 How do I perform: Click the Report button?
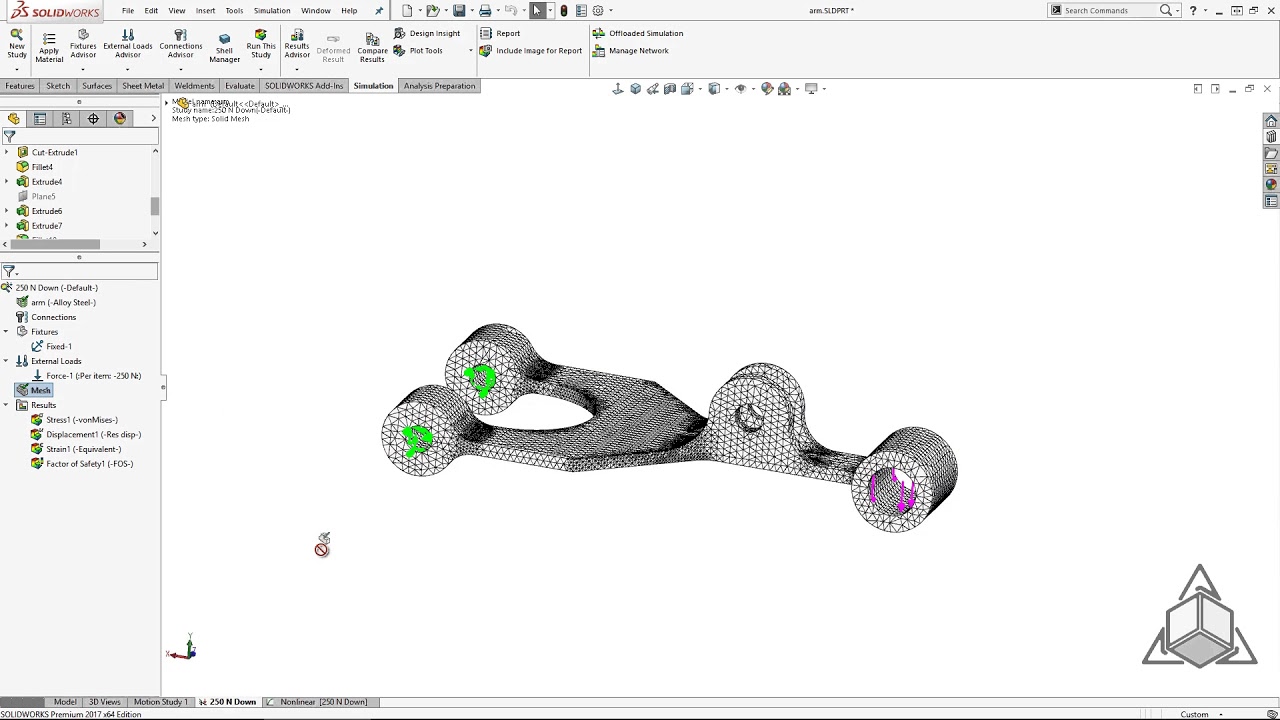click(x=500, y=33)
